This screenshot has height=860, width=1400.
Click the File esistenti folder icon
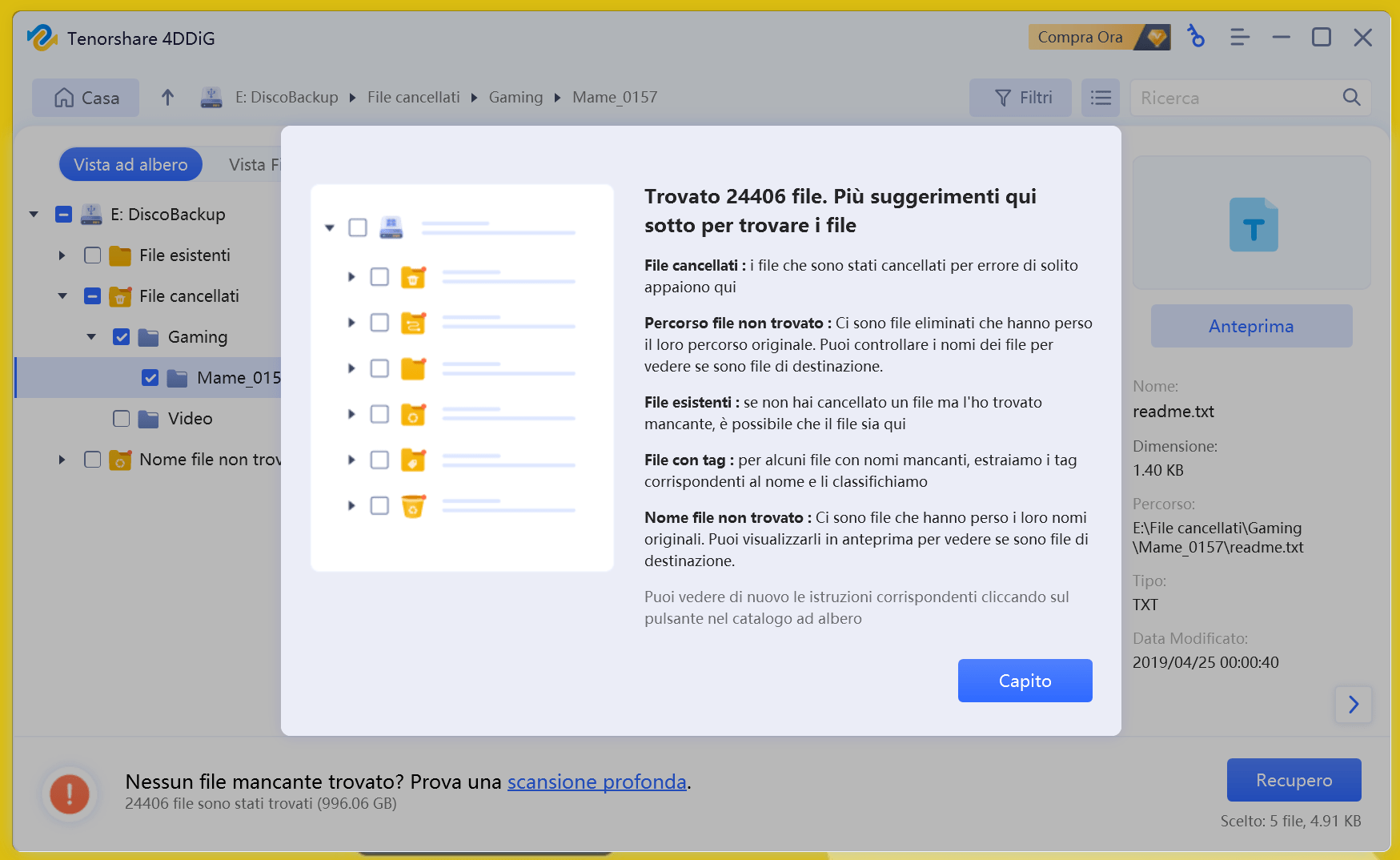120,255
